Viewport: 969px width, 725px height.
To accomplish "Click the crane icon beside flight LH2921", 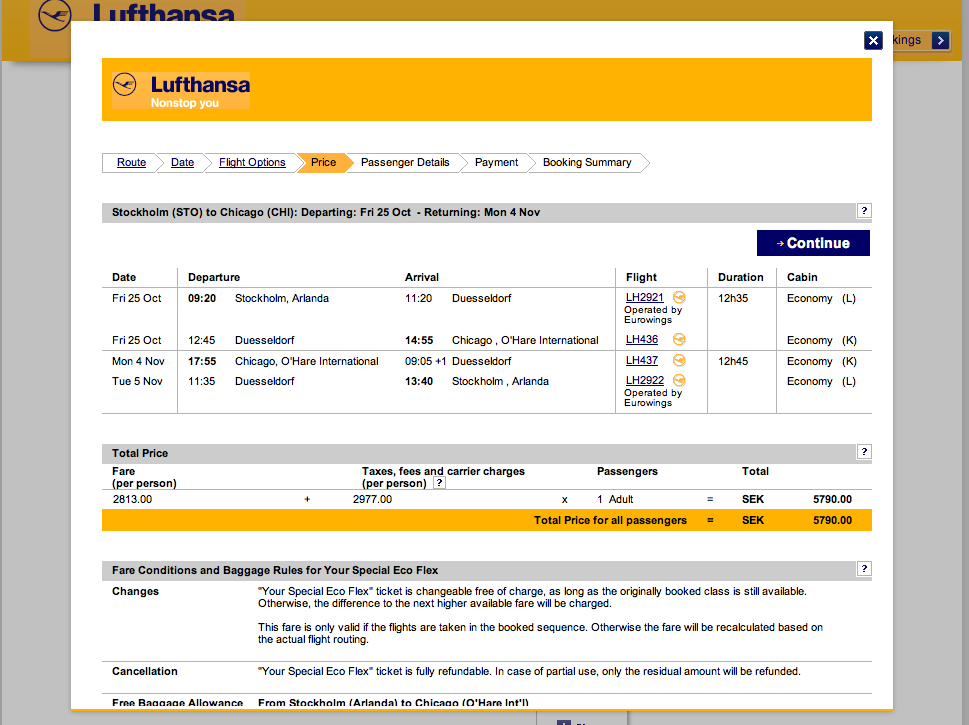I will point(680,298).
